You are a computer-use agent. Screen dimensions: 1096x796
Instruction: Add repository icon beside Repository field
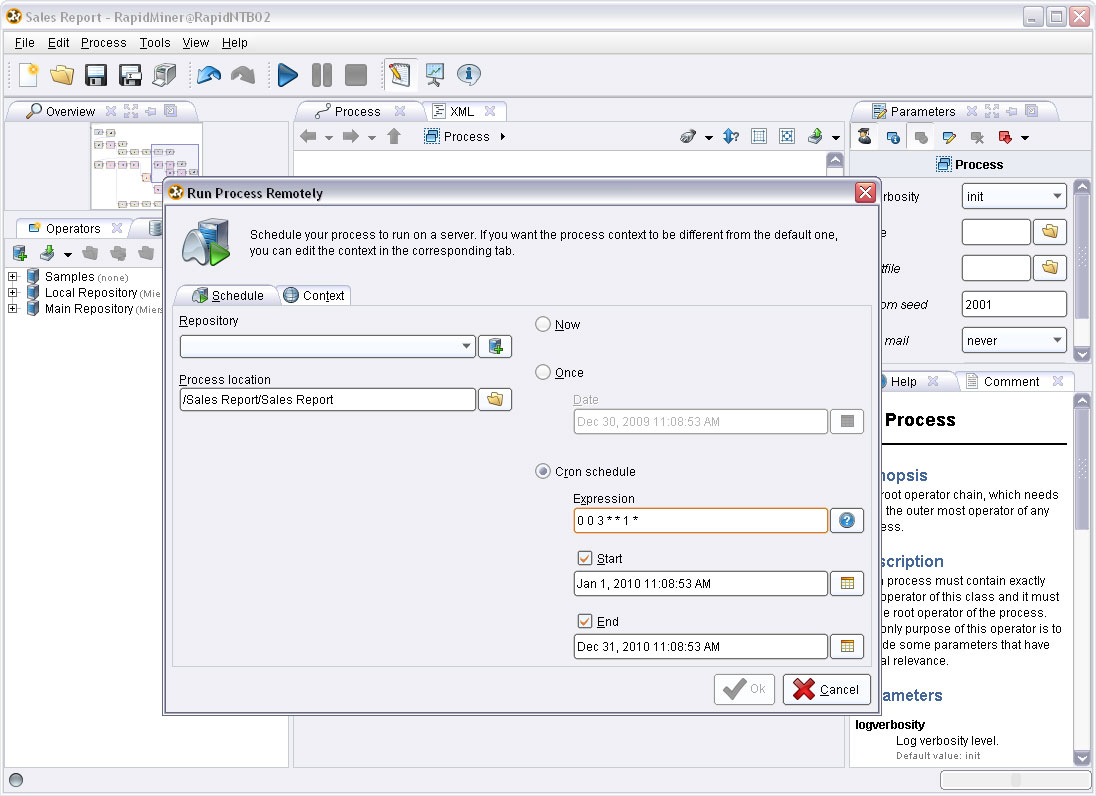(495, 347)
